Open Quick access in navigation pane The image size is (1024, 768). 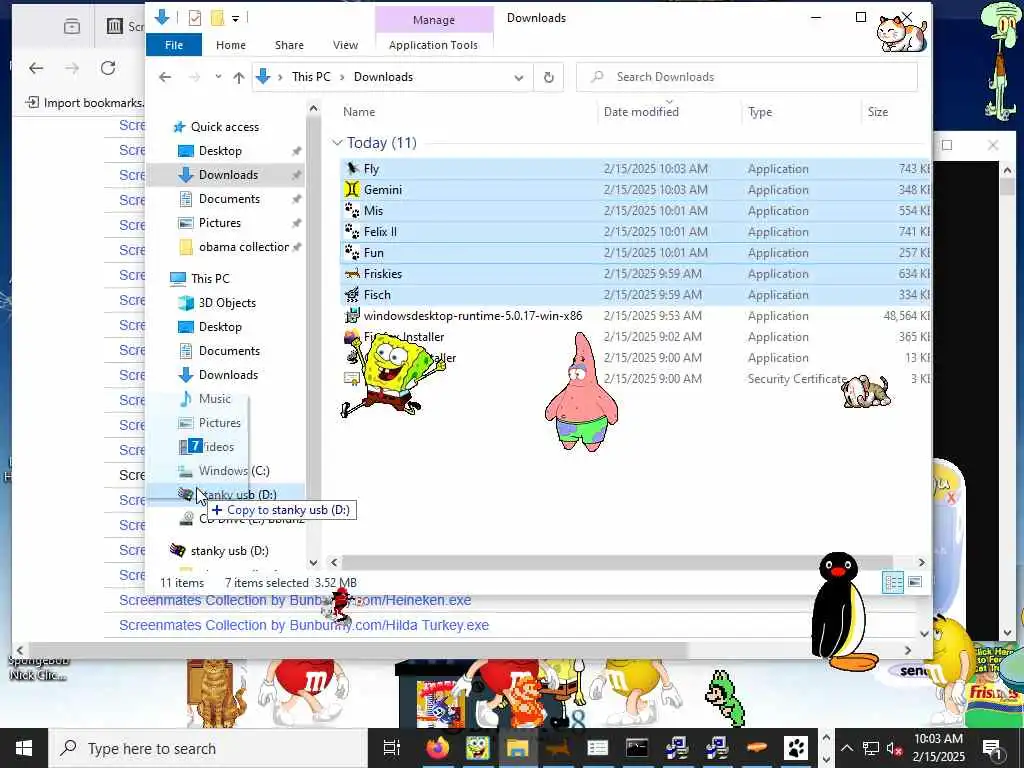pos(225,127)
